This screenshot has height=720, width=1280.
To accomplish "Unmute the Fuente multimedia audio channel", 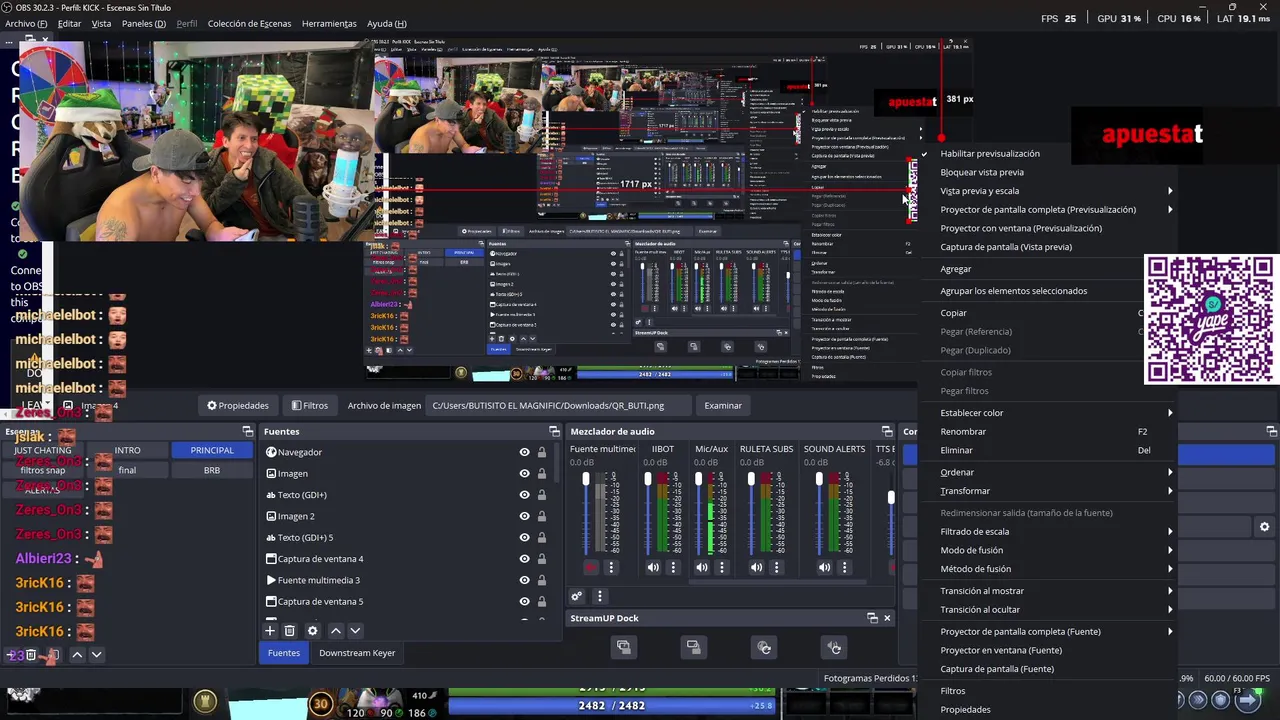I will click(590, 567).
